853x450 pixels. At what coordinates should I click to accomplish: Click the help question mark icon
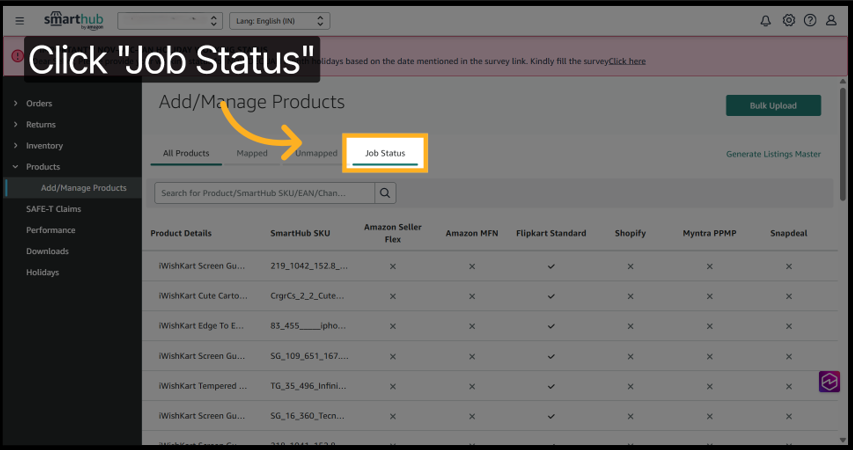(810, 21)
